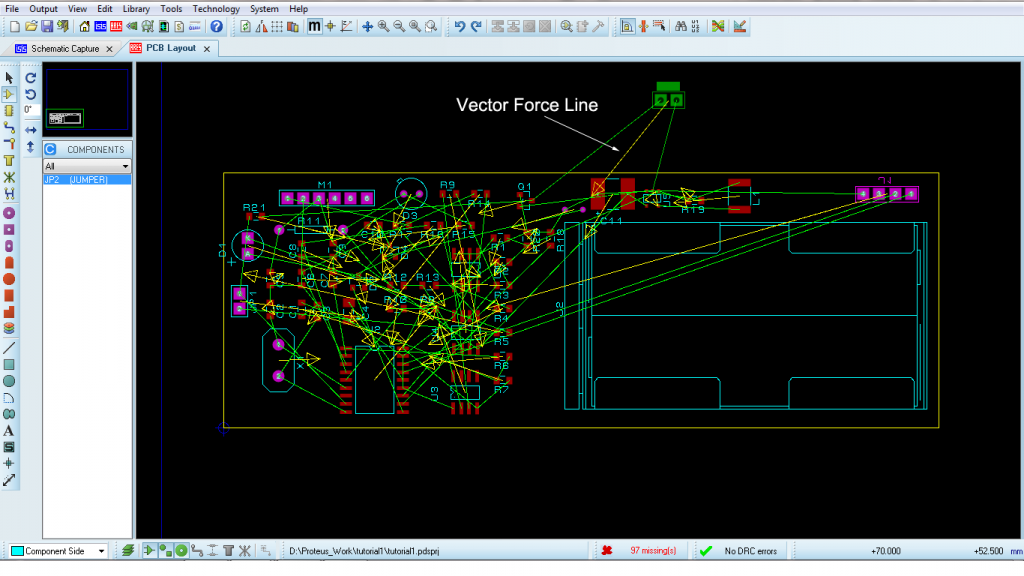Switch to the Schematic Capture tab
Screen dimensions: 1024x576
click(65, 48)
